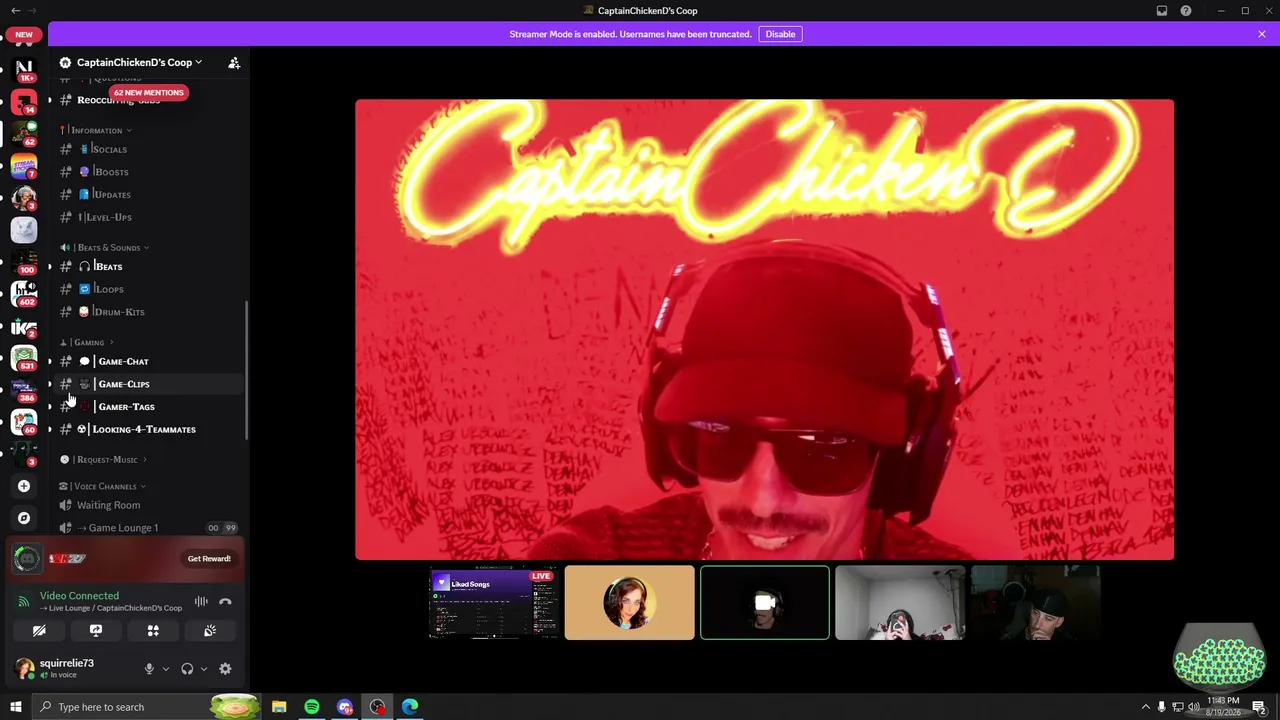The image size is (1280, 720).
Task: Join the Waiting Room voice channel
Action: [x=148, y=505]
